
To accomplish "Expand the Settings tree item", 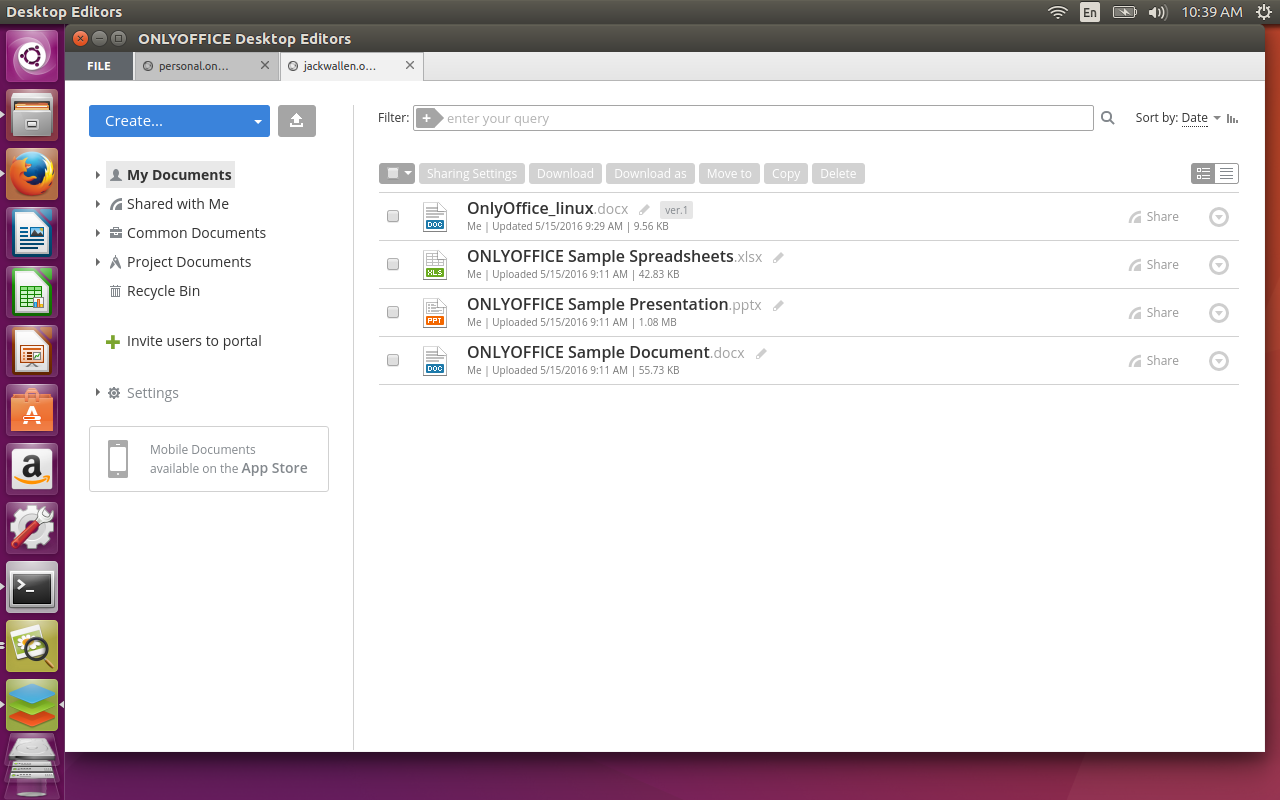I will (x=98, y=392).
